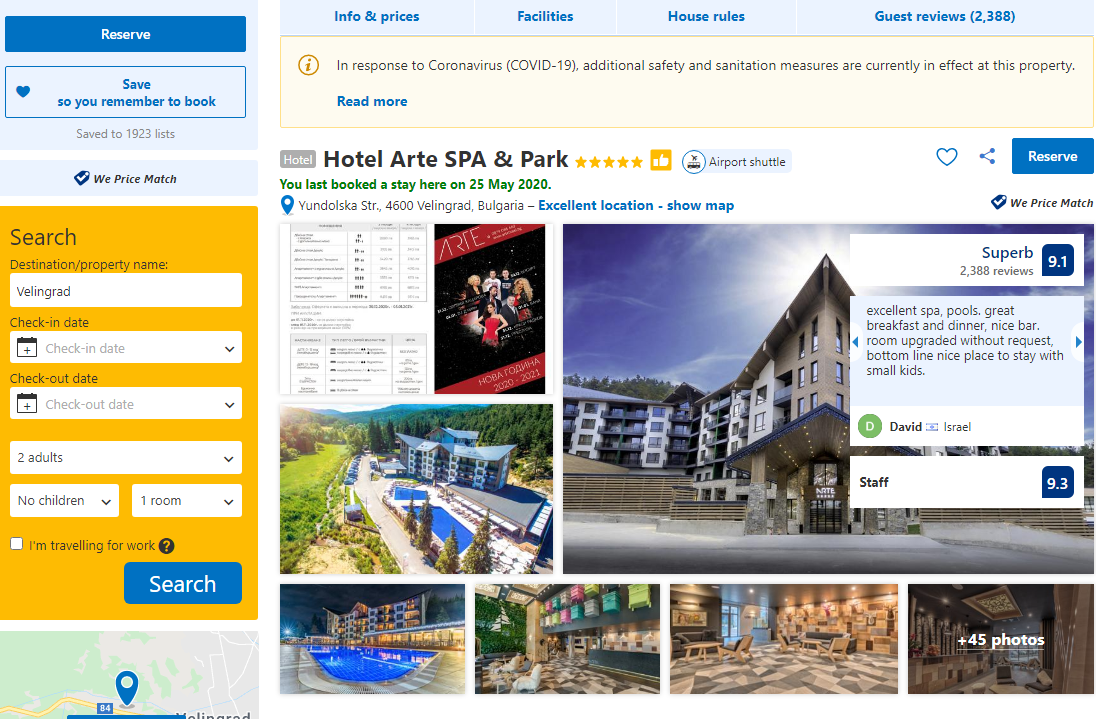1096x719 pixels.
Task: Open the Check-in date dropdown
Action: pyautogui.click(x=126, y=348)
